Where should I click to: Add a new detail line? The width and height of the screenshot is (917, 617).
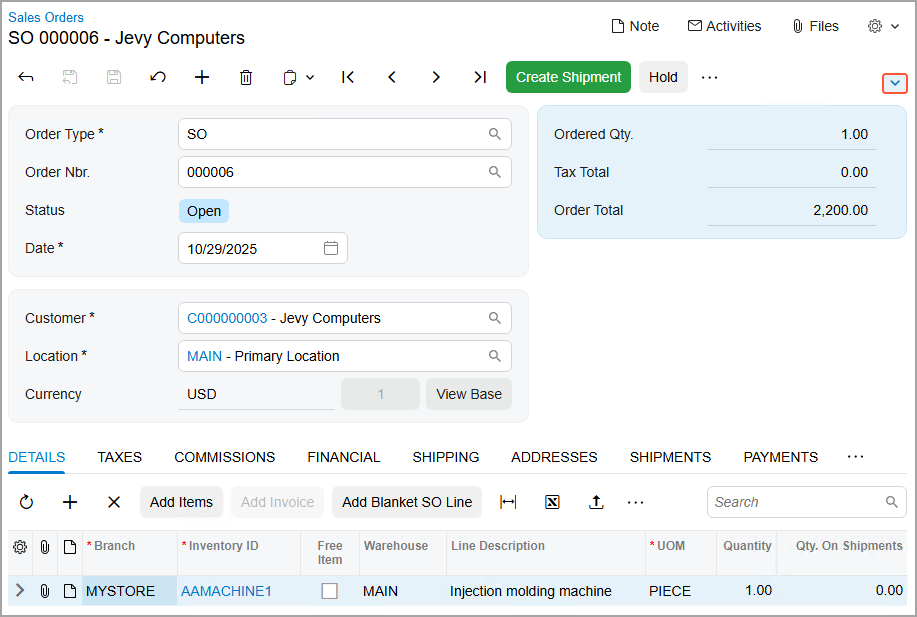tap(70, 502)
